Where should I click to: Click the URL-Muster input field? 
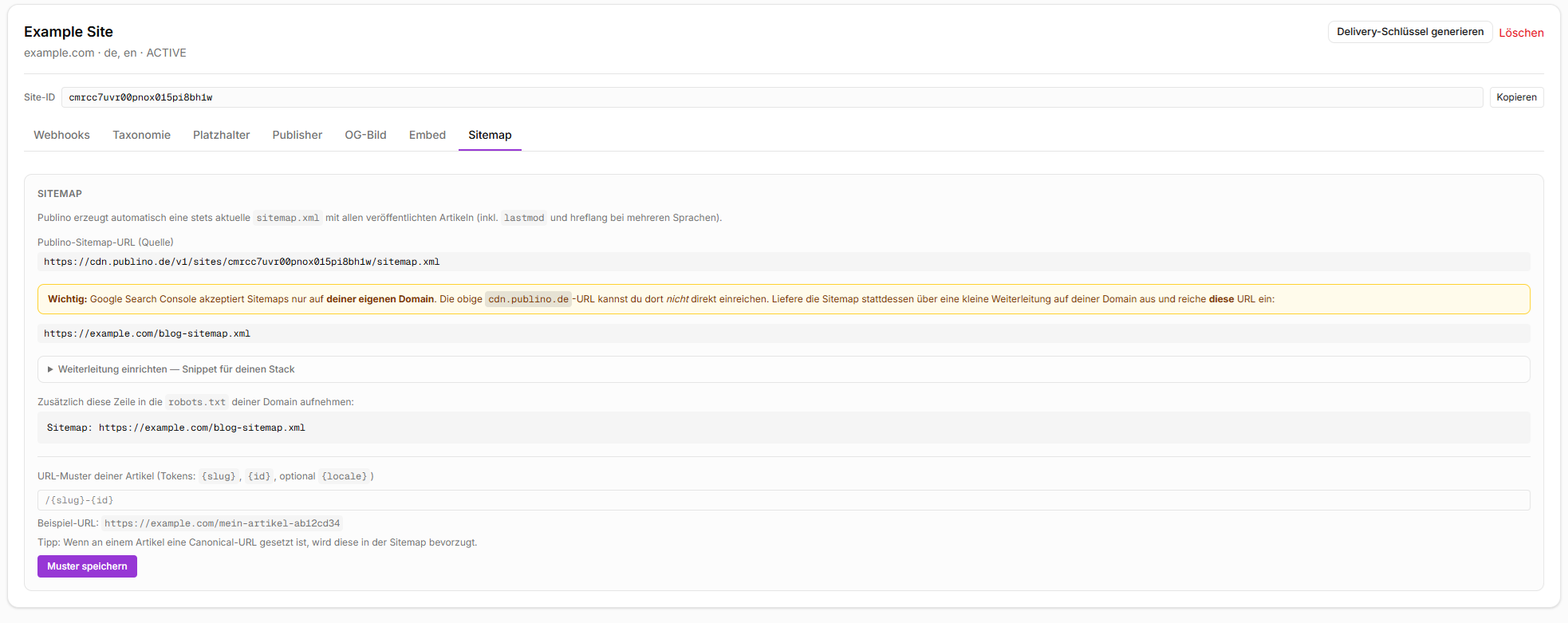point(783,500)
